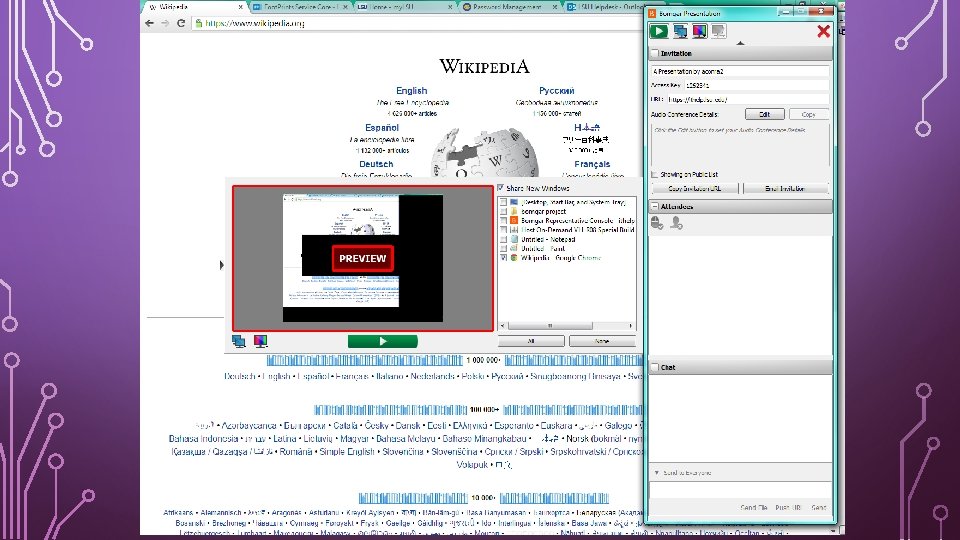Open the Simple English link
The image size is (960, 540).
click(347, 452)
